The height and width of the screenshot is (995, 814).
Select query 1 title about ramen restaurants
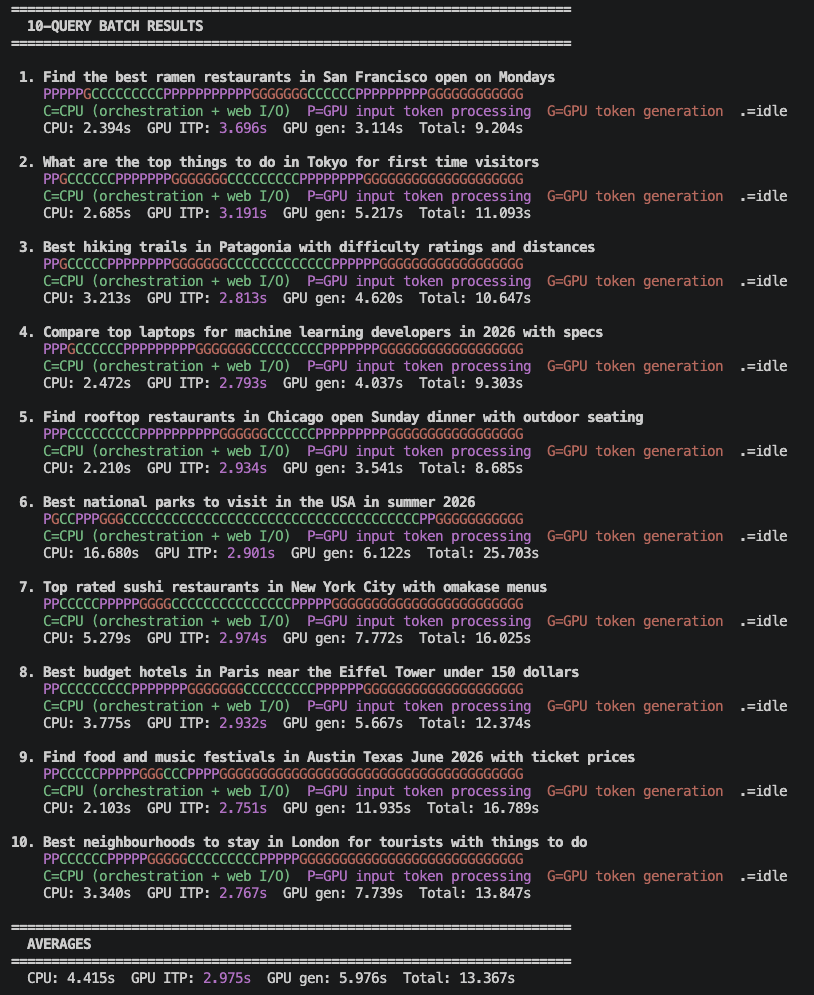pos(299,77)
